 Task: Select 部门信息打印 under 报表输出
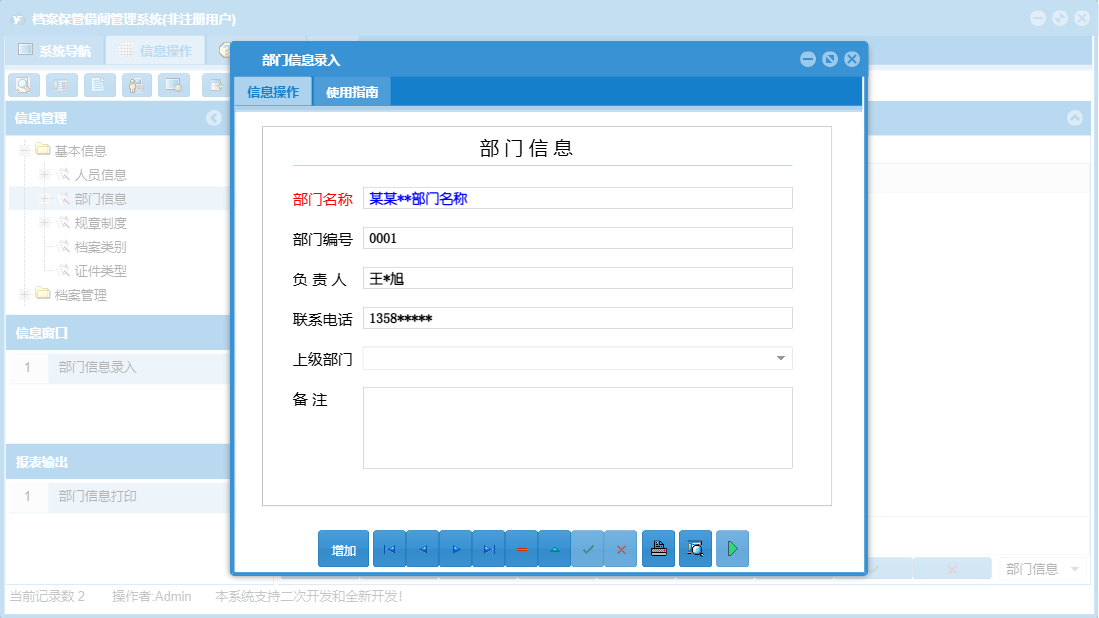(98, 497)
